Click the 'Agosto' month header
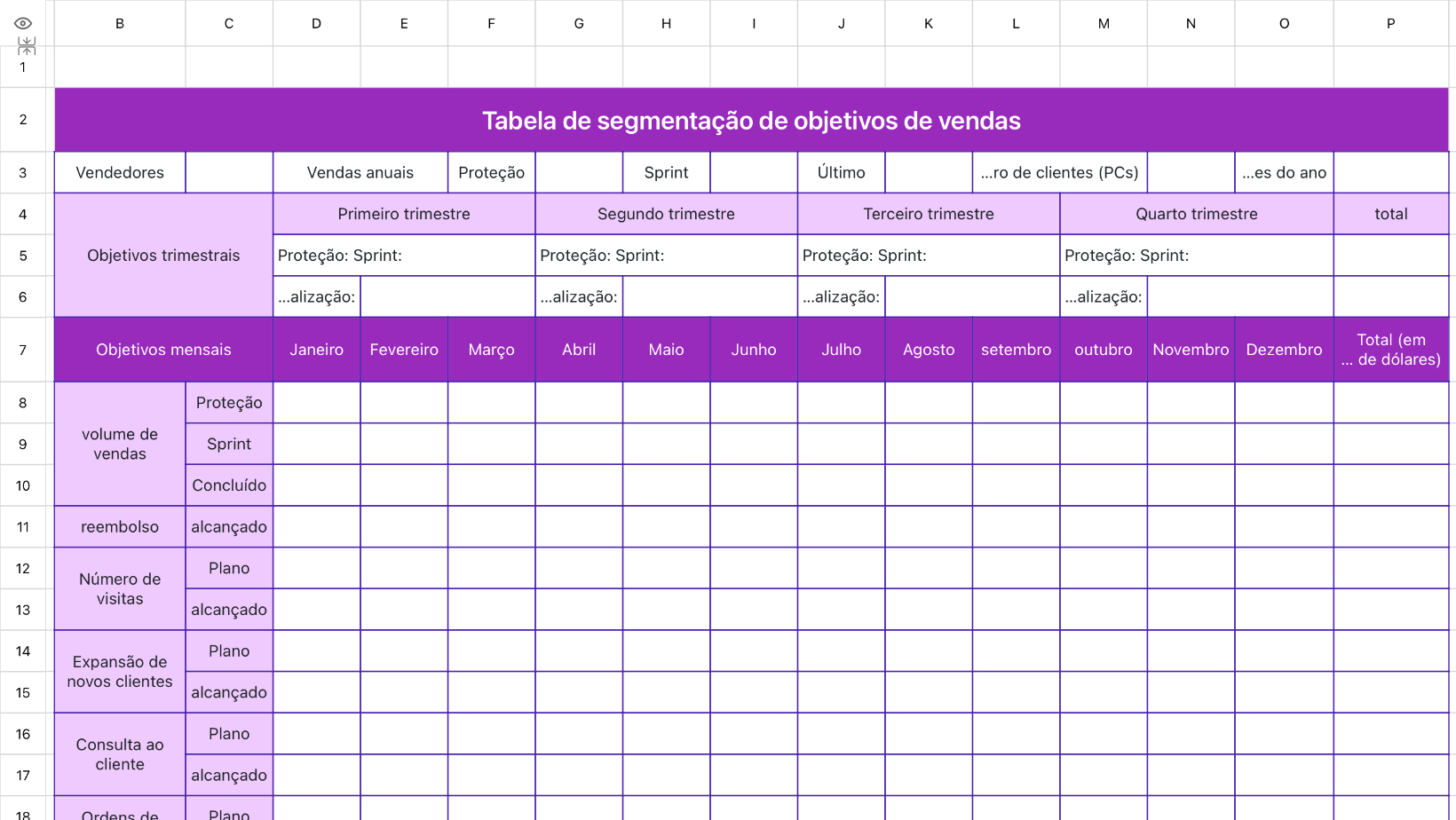Viewport: 1456px width, 820px height. click(x=929, y=350)
